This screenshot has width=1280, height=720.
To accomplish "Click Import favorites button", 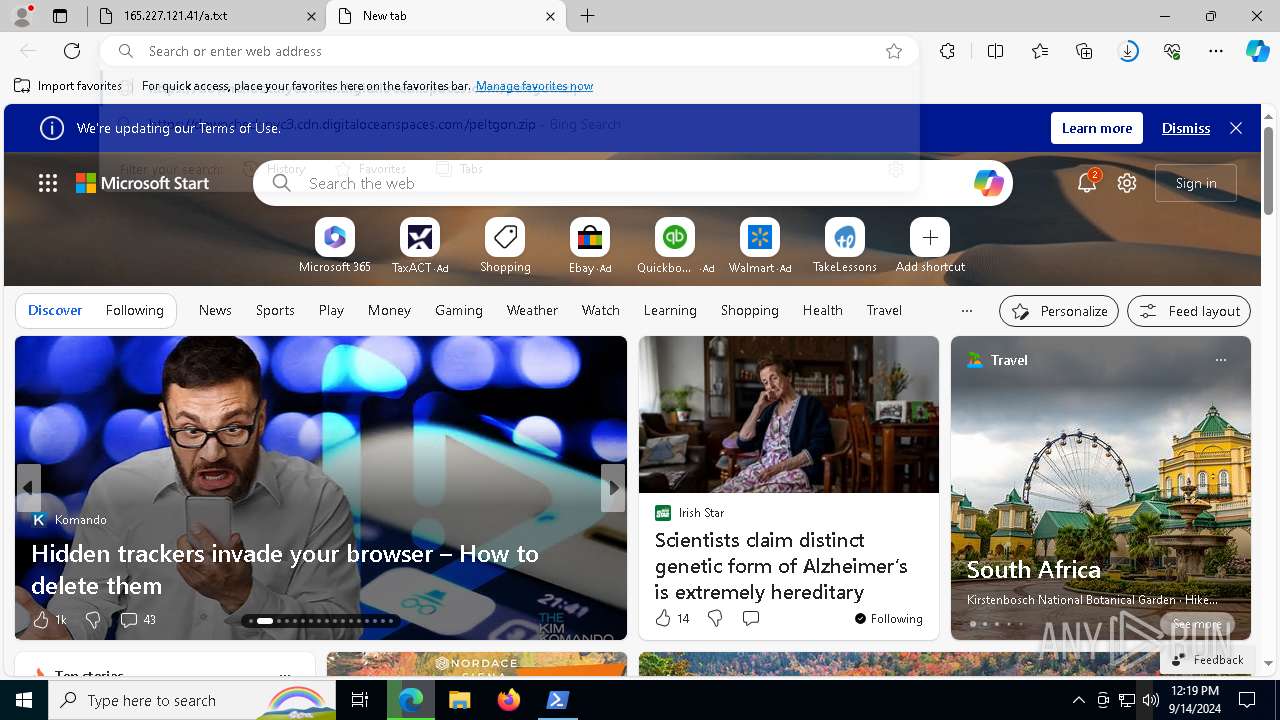I will click(68, 86).
